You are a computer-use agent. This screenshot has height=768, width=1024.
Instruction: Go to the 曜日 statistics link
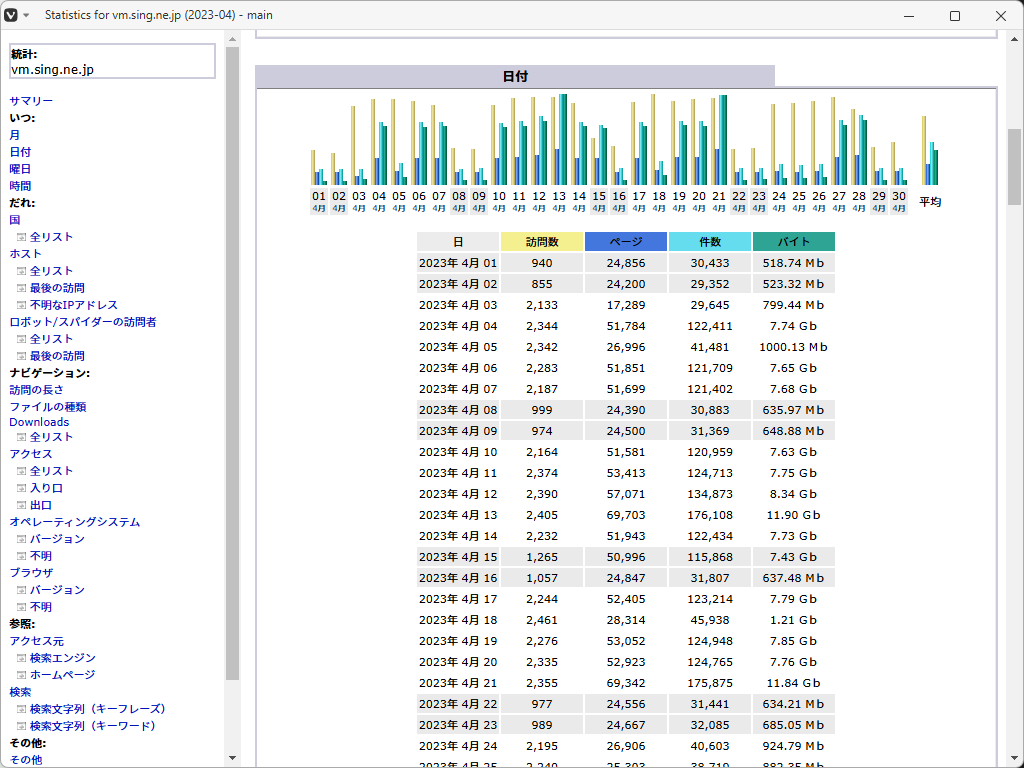[x=20, y=169]
